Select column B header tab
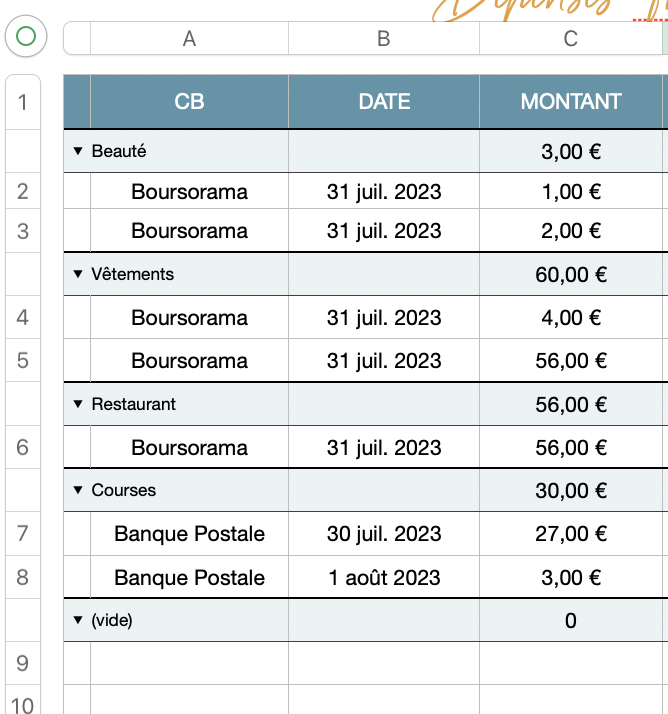Image resolution: width=668 pixels, height=714 pixels. (384, 38)
